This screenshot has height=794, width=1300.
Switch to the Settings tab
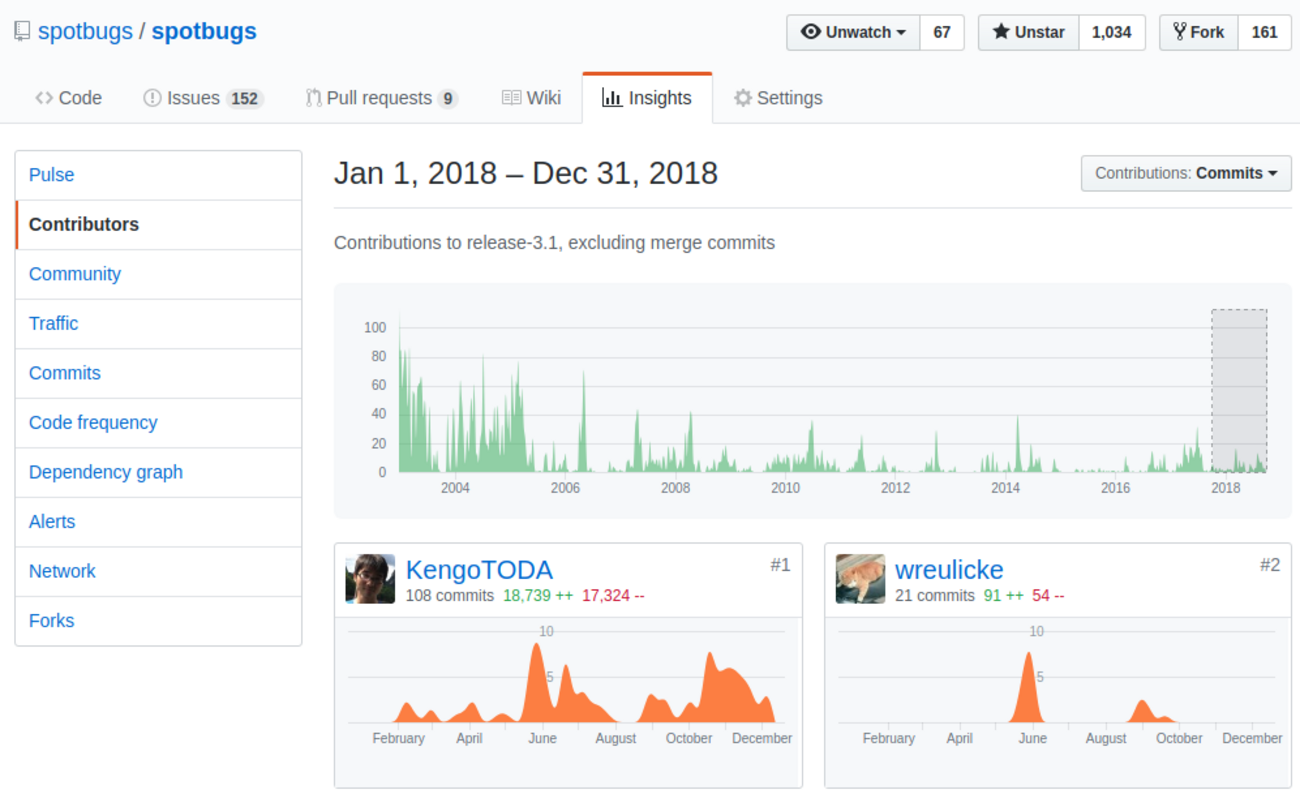coord(778,98)
